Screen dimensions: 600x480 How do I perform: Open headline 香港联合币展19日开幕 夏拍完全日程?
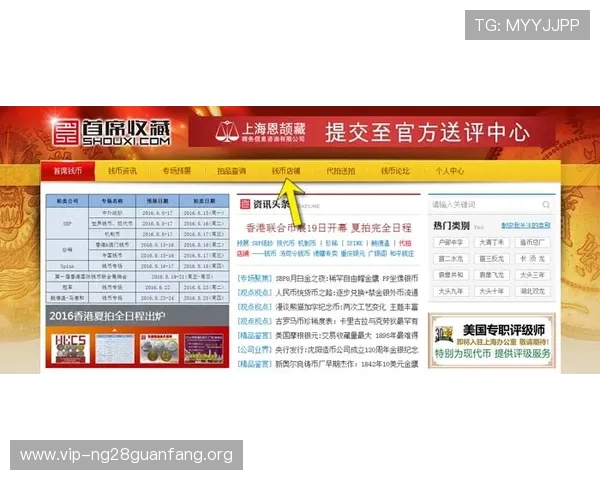coord(328,228)
